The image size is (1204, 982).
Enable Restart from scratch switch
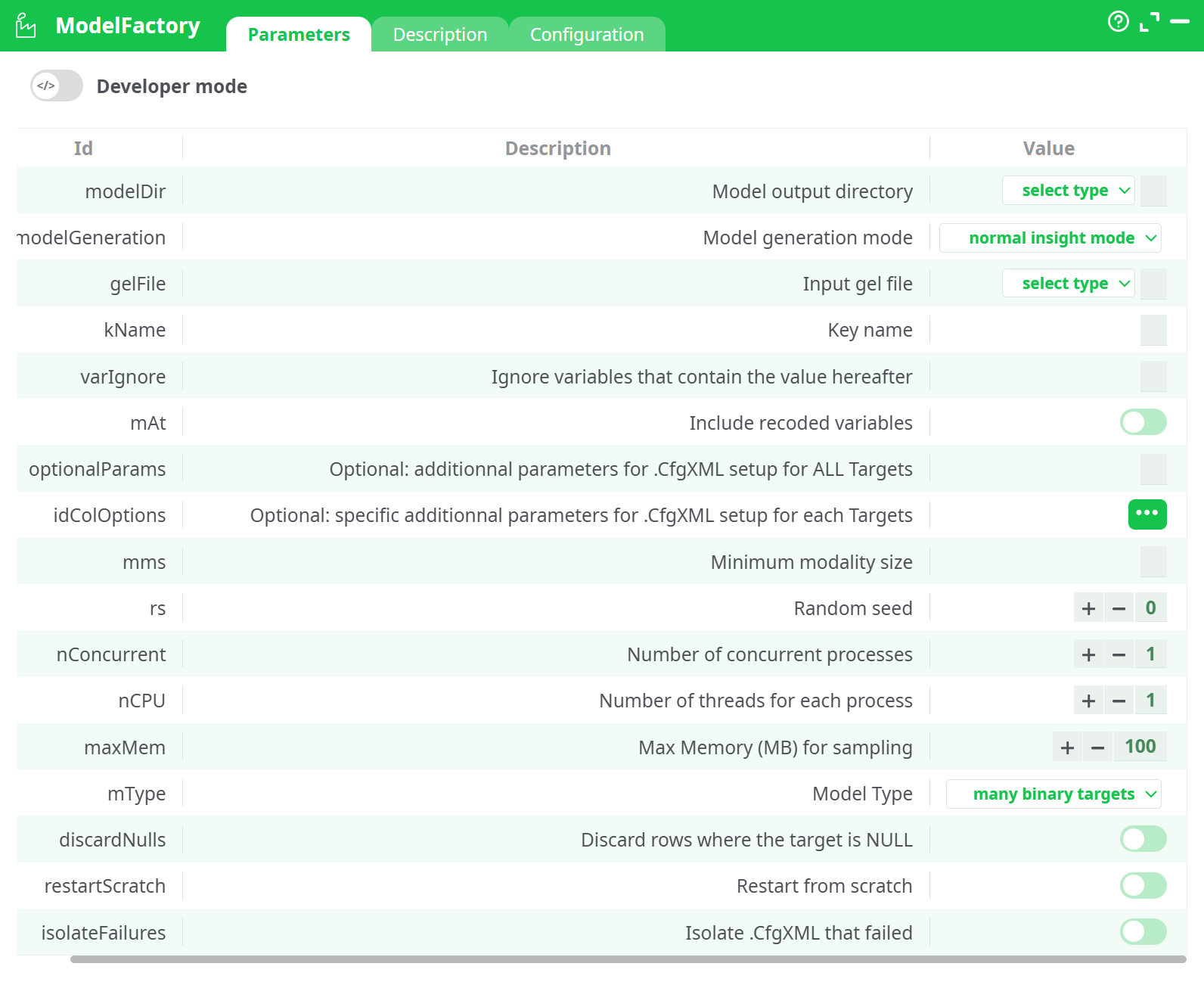coord(1143,885)
